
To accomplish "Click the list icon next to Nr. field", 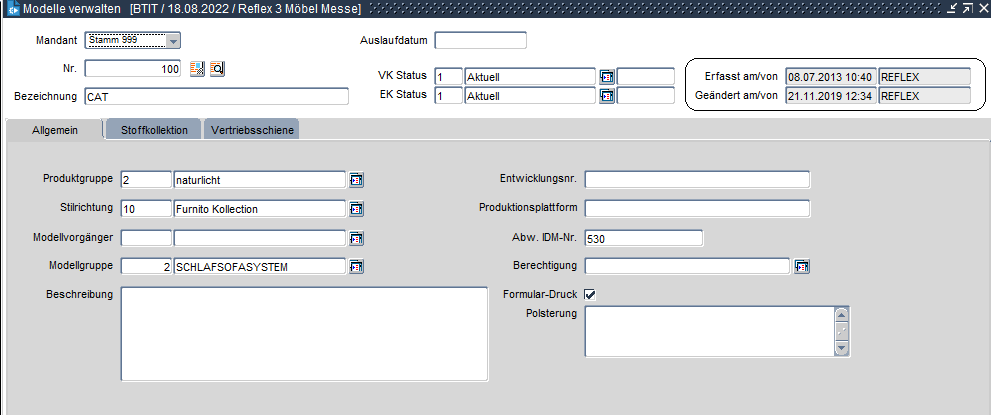I will 197,69.
